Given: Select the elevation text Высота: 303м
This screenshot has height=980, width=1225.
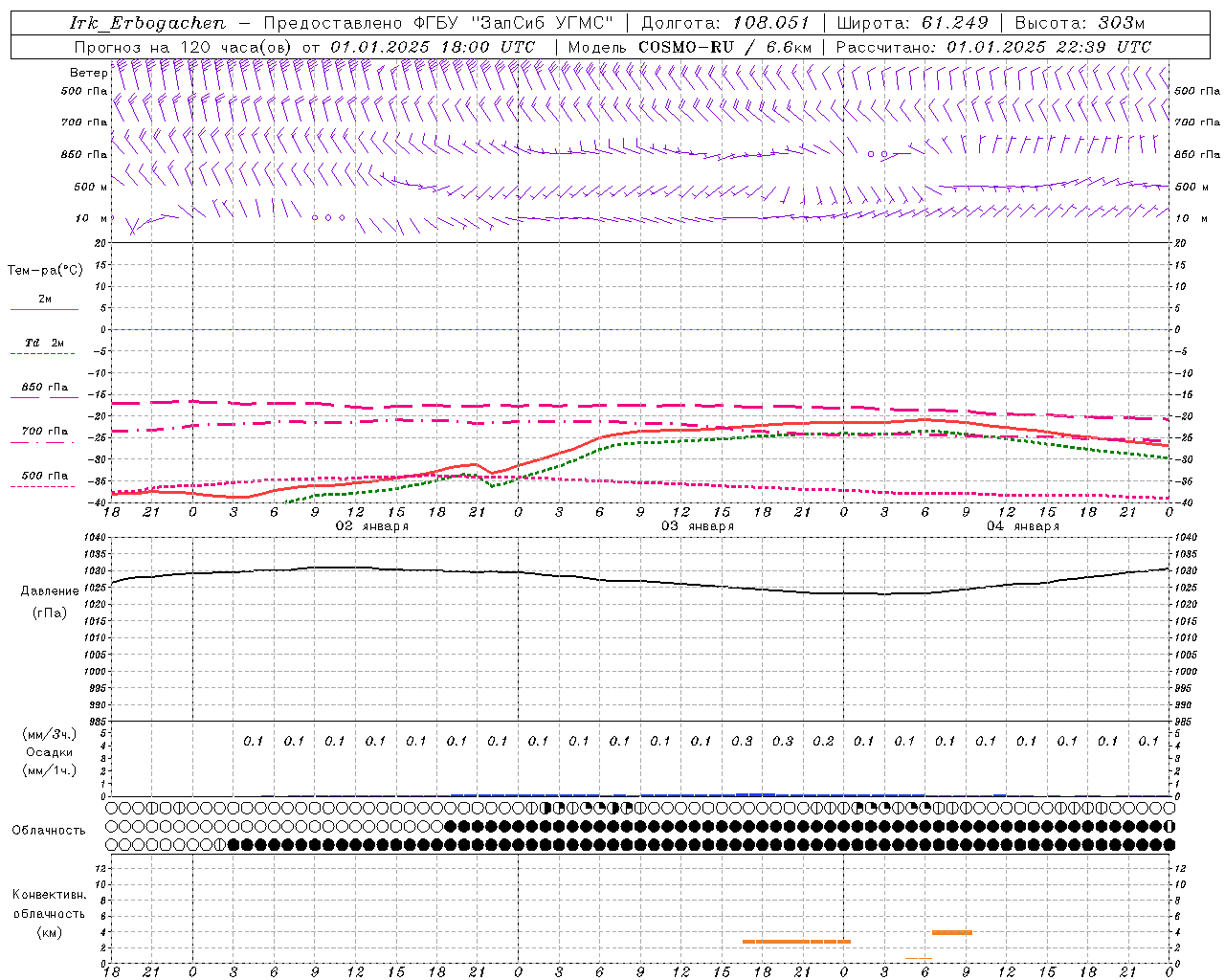Looking at the screenshot, I should click(x=1080, y=23).
